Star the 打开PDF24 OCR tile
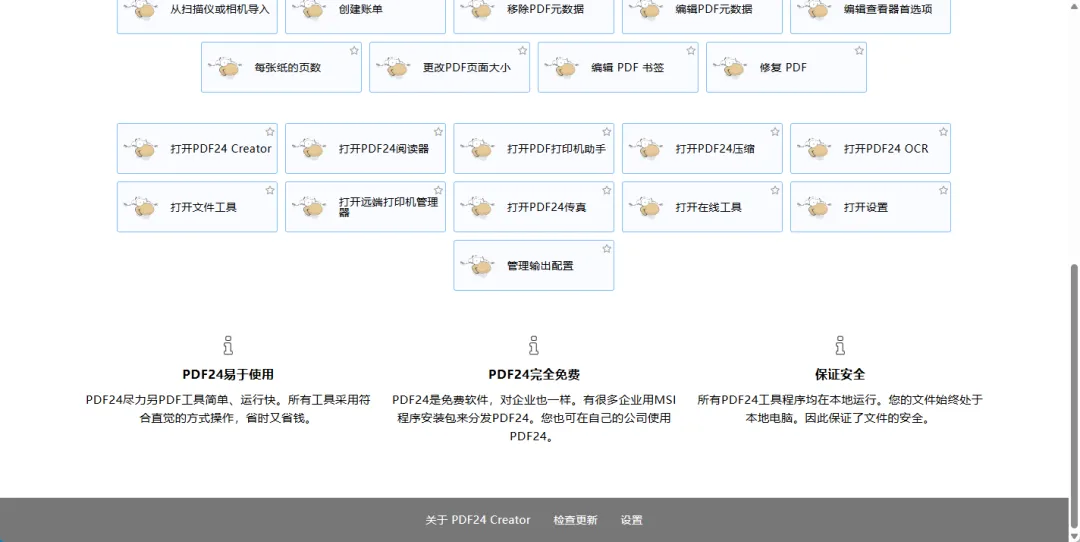The image size is (1080, 542). (944, 132)
